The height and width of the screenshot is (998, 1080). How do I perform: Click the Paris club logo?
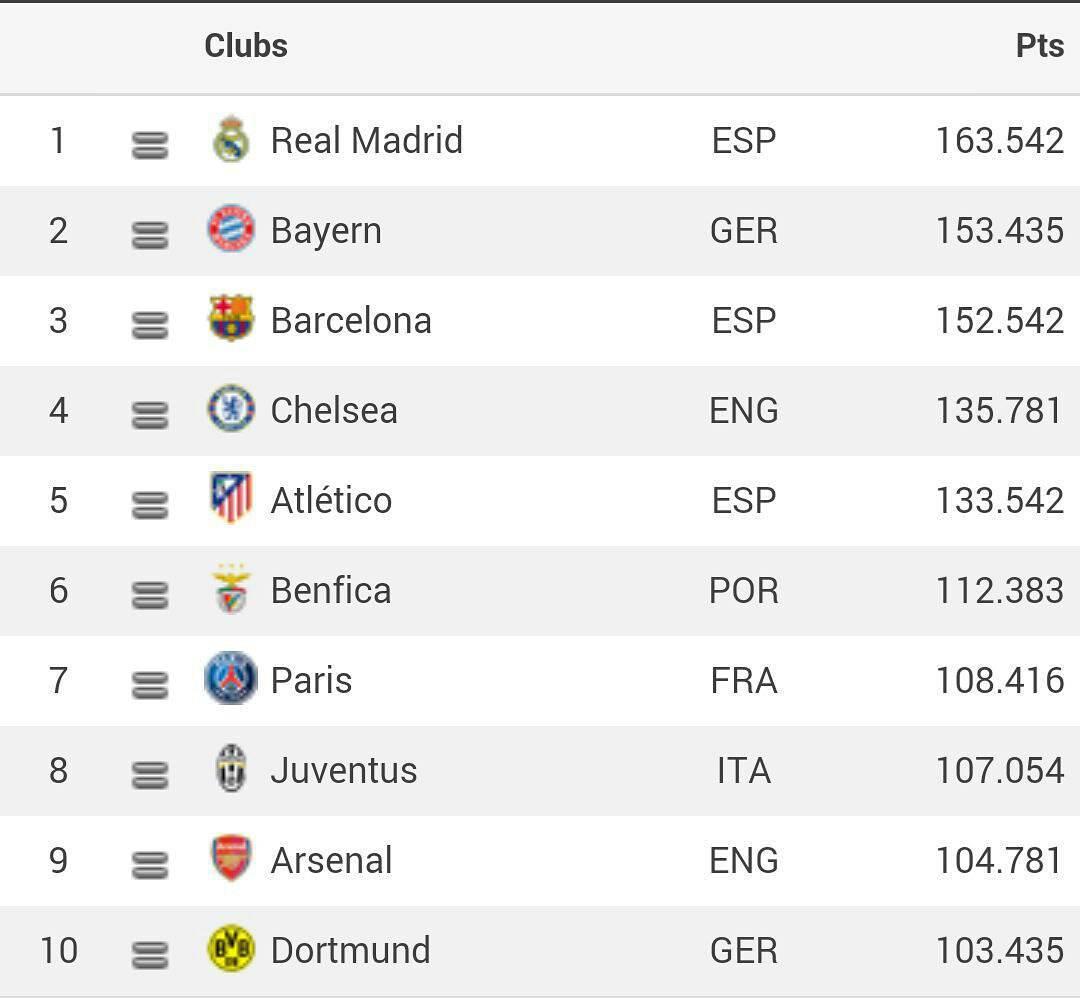click(x=231, y=678)
